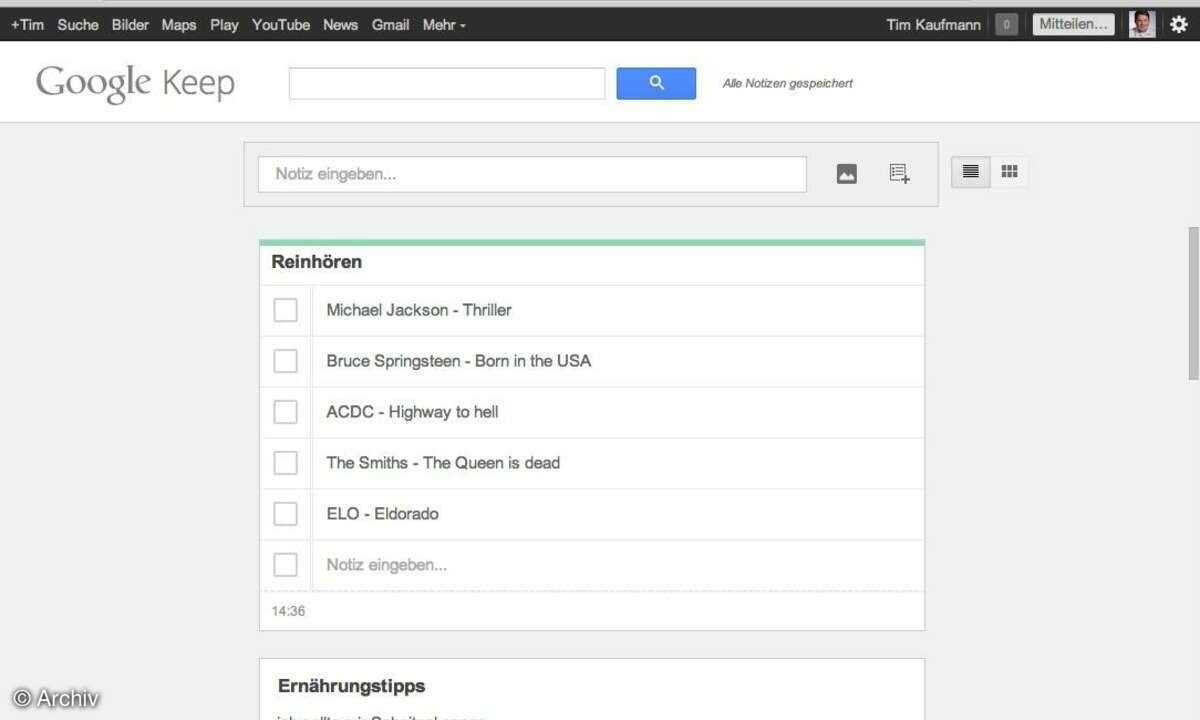Expand the Mehr dropdown menu
The image size is (1200, 720).
pos(444,25)
